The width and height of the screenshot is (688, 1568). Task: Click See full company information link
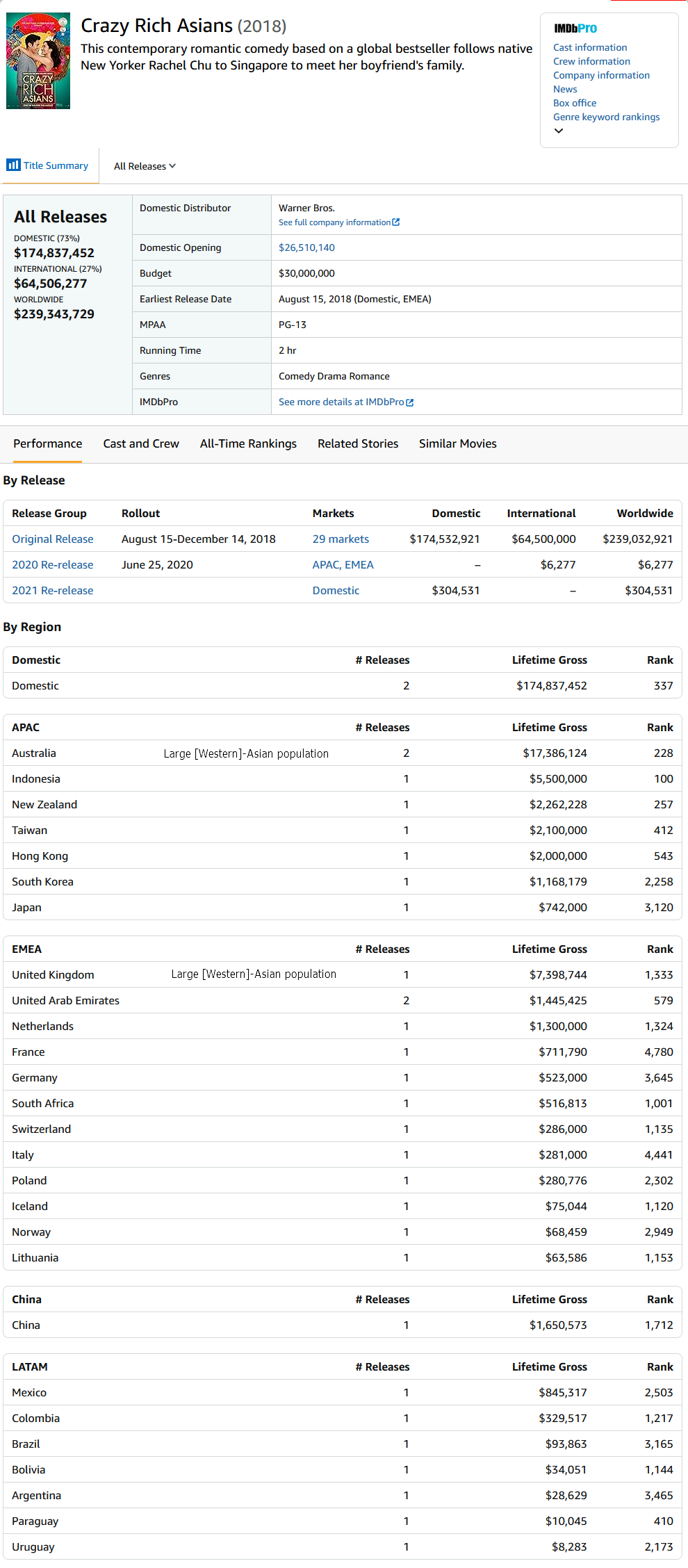334,222
